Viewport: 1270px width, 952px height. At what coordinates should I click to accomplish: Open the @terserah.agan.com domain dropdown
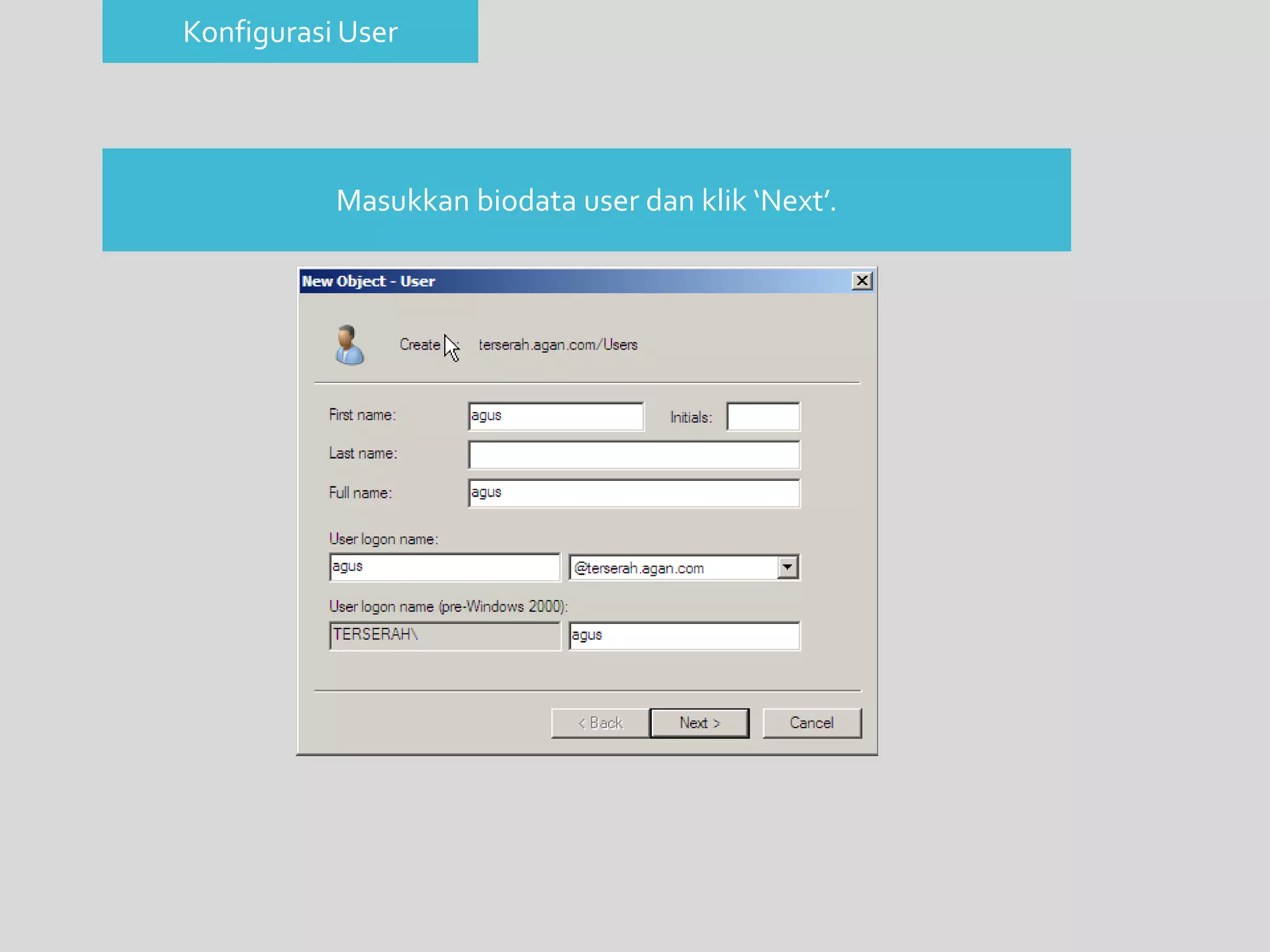click(x=787, y=567)
